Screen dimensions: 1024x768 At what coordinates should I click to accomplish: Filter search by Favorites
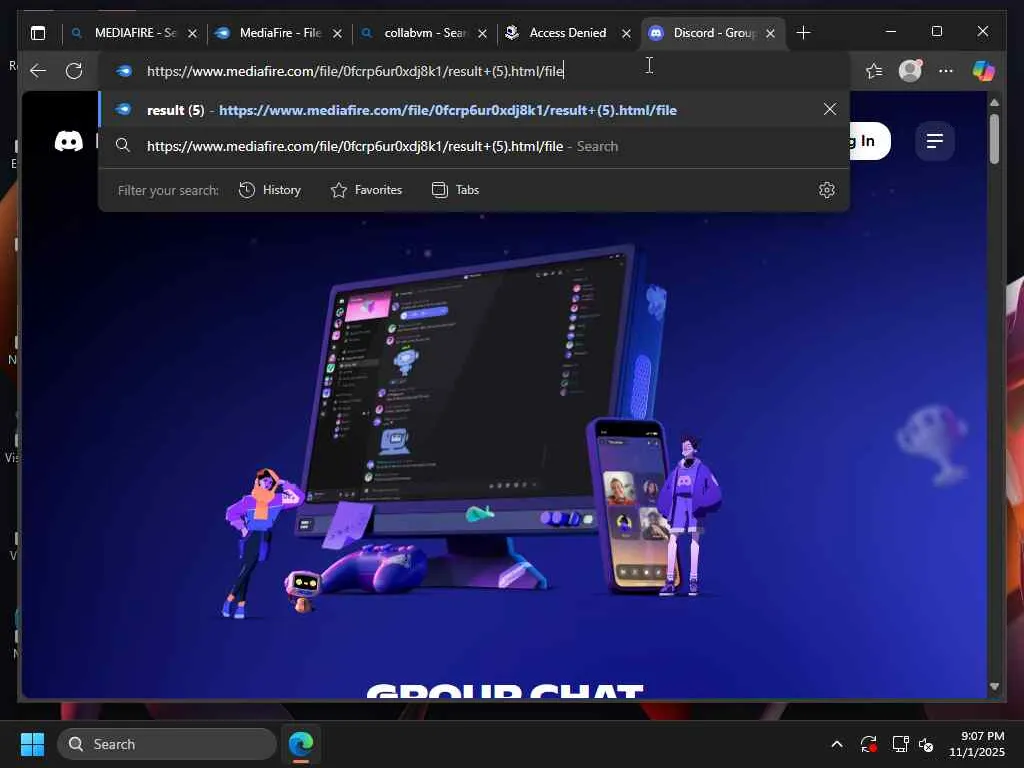[366, 190]
